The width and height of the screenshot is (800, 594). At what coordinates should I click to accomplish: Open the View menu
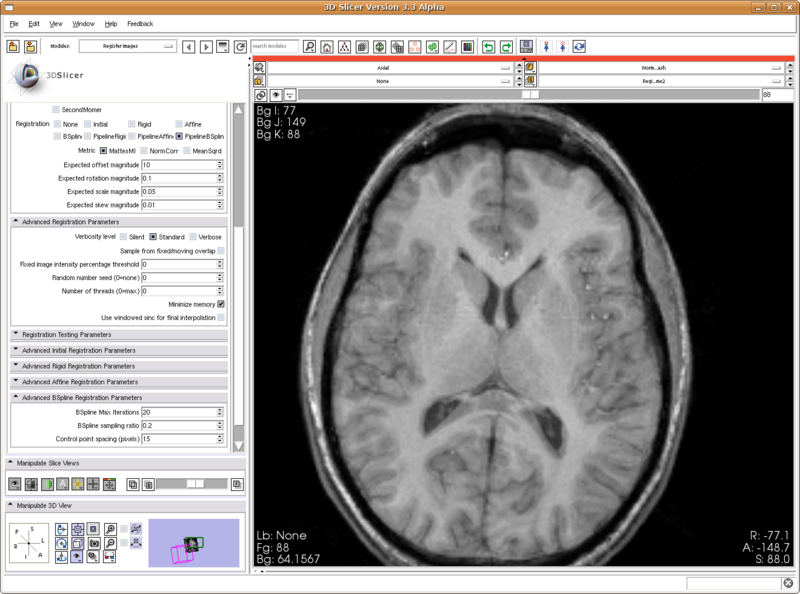point(55,22)
